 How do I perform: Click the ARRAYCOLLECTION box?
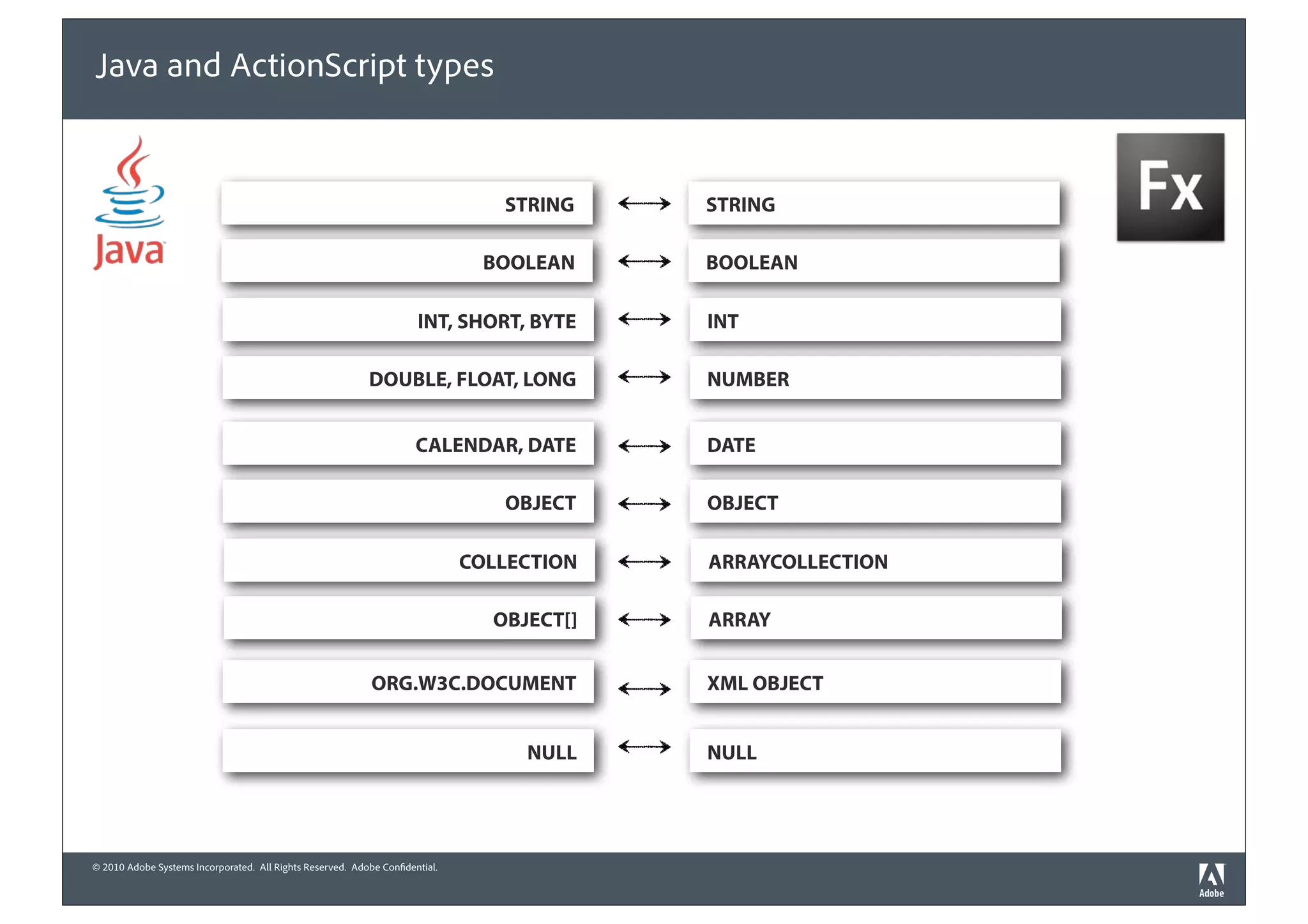tap(876, 561)
